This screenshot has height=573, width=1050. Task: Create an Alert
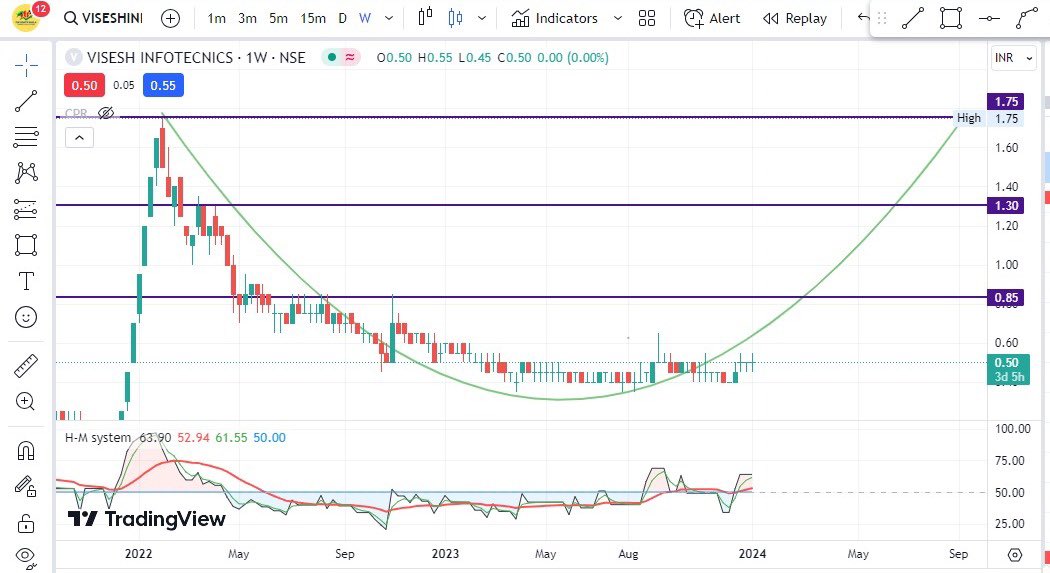pos(712,18)
